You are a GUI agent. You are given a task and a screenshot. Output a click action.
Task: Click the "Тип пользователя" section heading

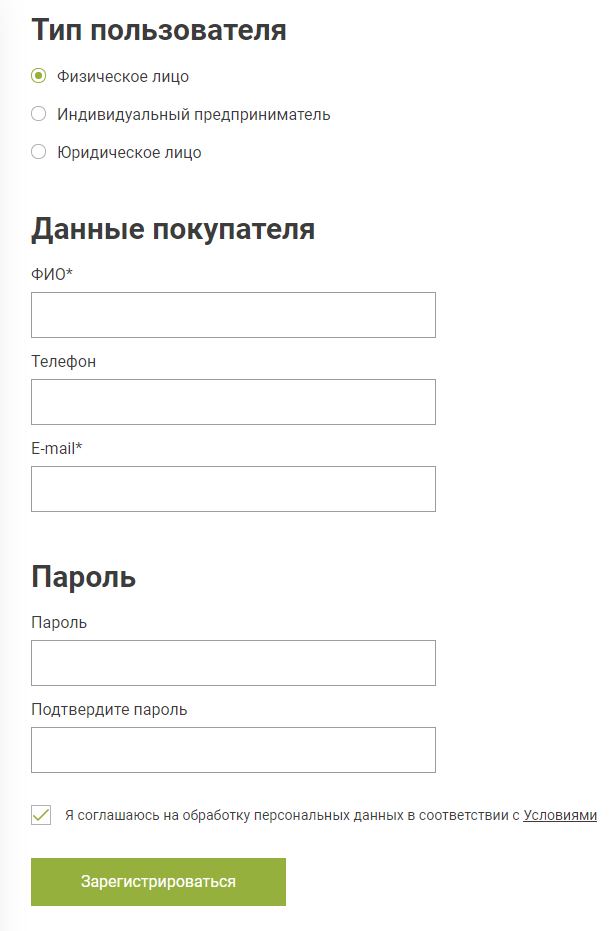click(159, 30)
